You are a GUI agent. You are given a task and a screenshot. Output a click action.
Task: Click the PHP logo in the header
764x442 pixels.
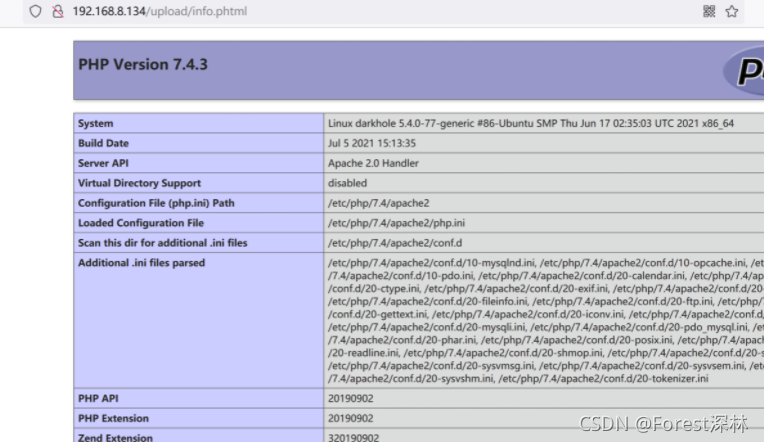tap(745, 71)
